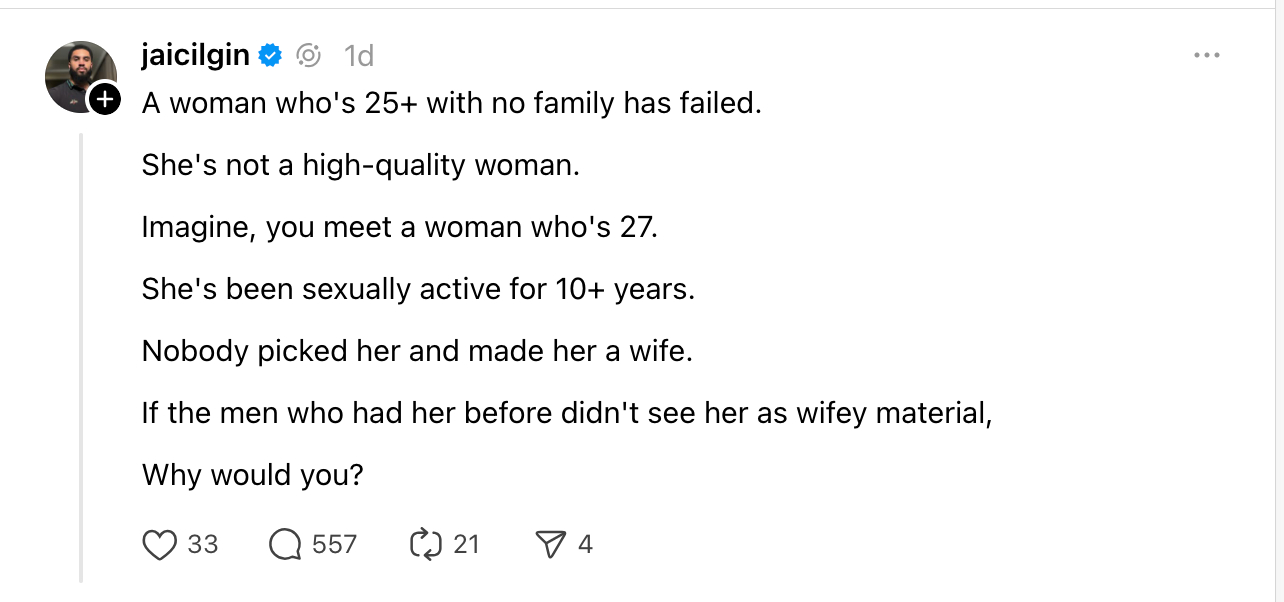The image size is (1284, 602).
Task: Follow jaicilgin with the plus badge
Action: click(x=104, y=99)
